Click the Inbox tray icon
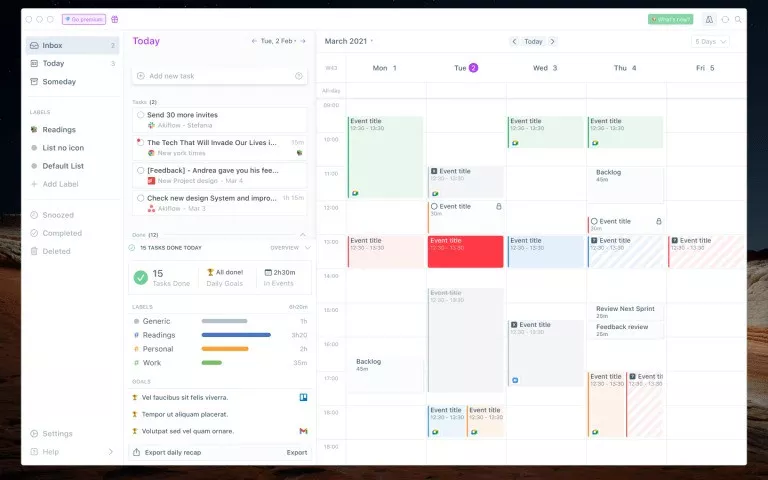 tap(34, 45)
